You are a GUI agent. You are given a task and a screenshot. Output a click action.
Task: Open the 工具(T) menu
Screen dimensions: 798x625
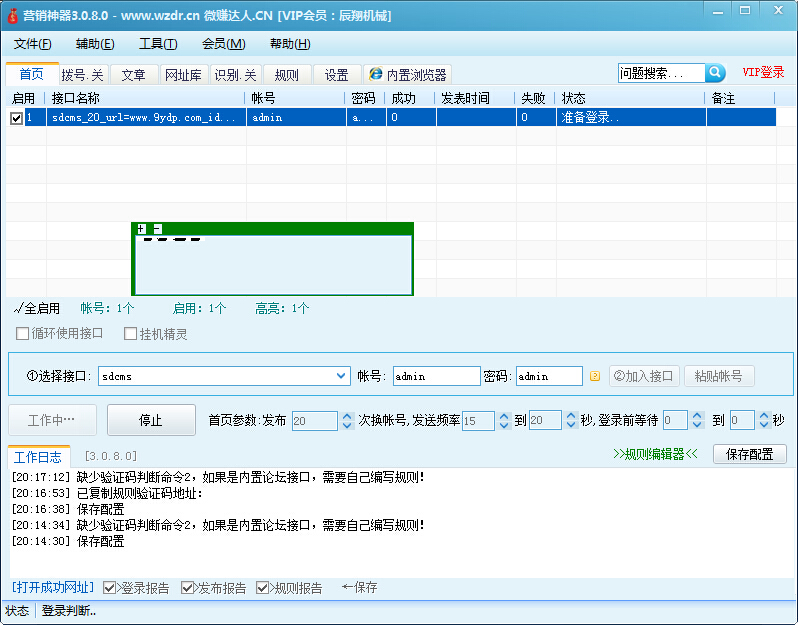pyautogui.click(x=158, y=44)
